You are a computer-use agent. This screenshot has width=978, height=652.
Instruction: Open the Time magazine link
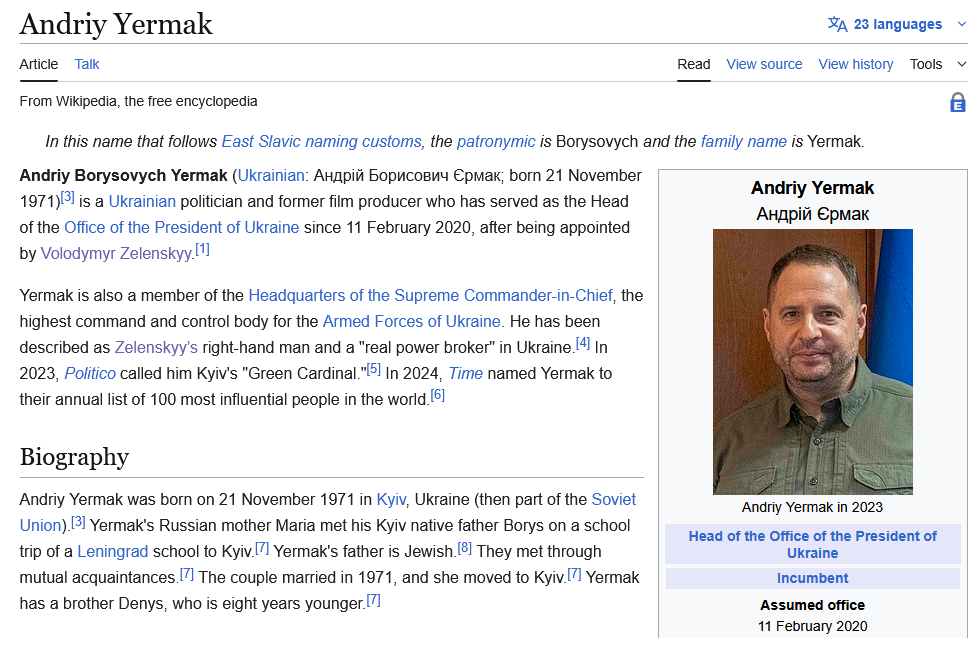point(466,374)
